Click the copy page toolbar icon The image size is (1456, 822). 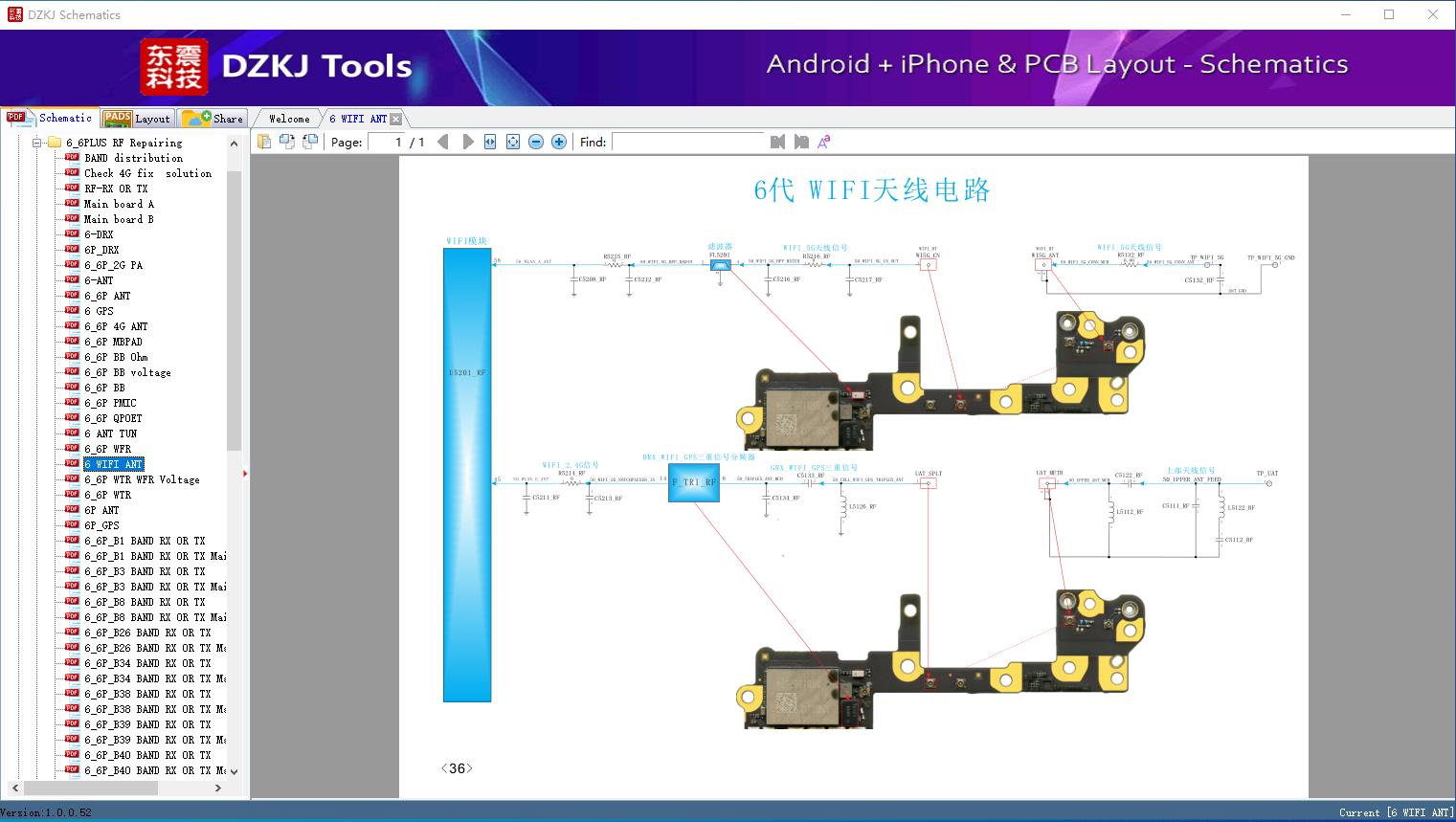[264, 142]
